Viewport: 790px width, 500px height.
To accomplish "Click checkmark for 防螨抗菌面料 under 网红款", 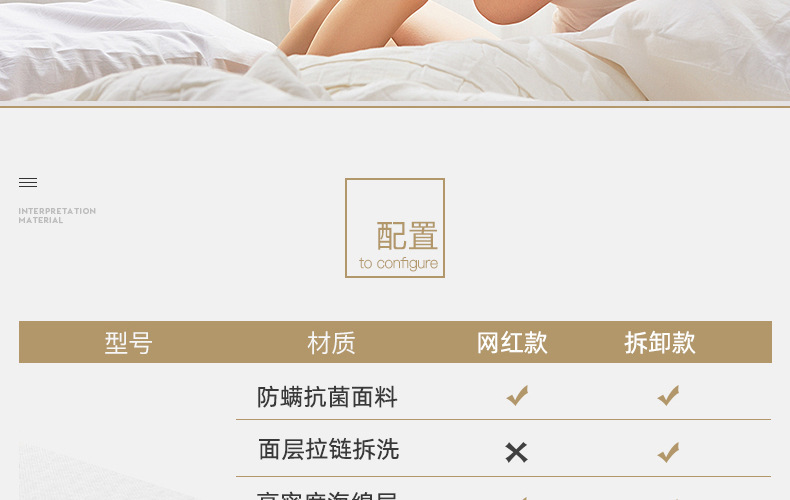I will tap(517, 396).
